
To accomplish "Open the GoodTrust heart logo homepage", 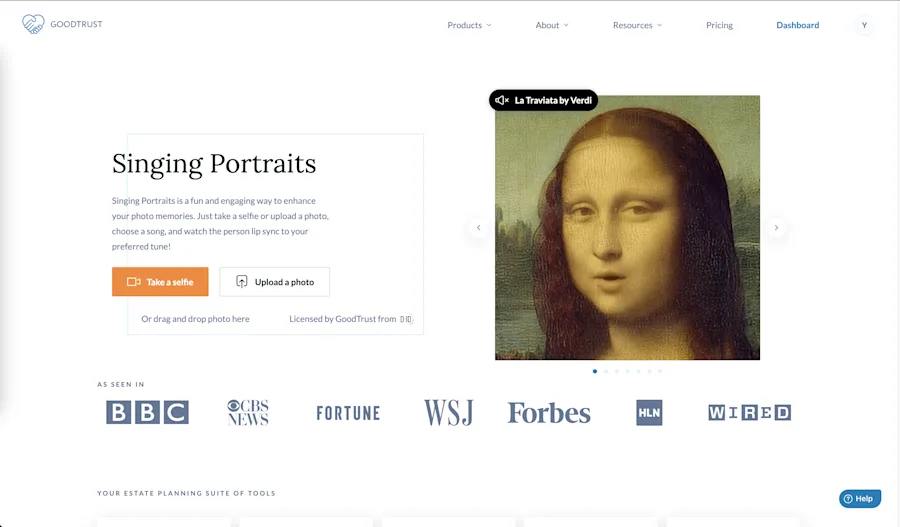I will pyautogui.click(x=62, y=24).
